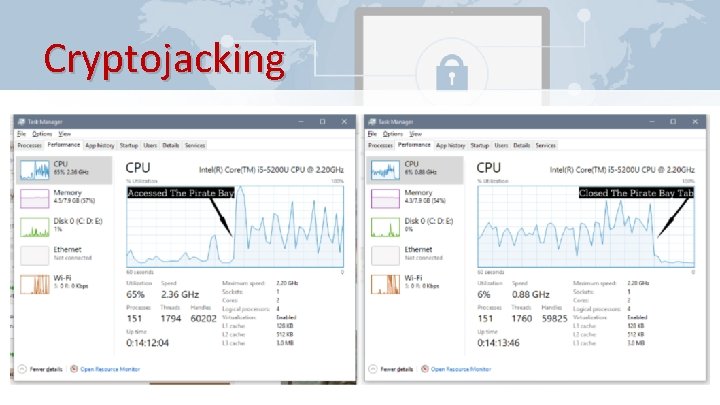Open Options menu in left Task Manager
Screen dimensions: 720x405
[42, 134]
